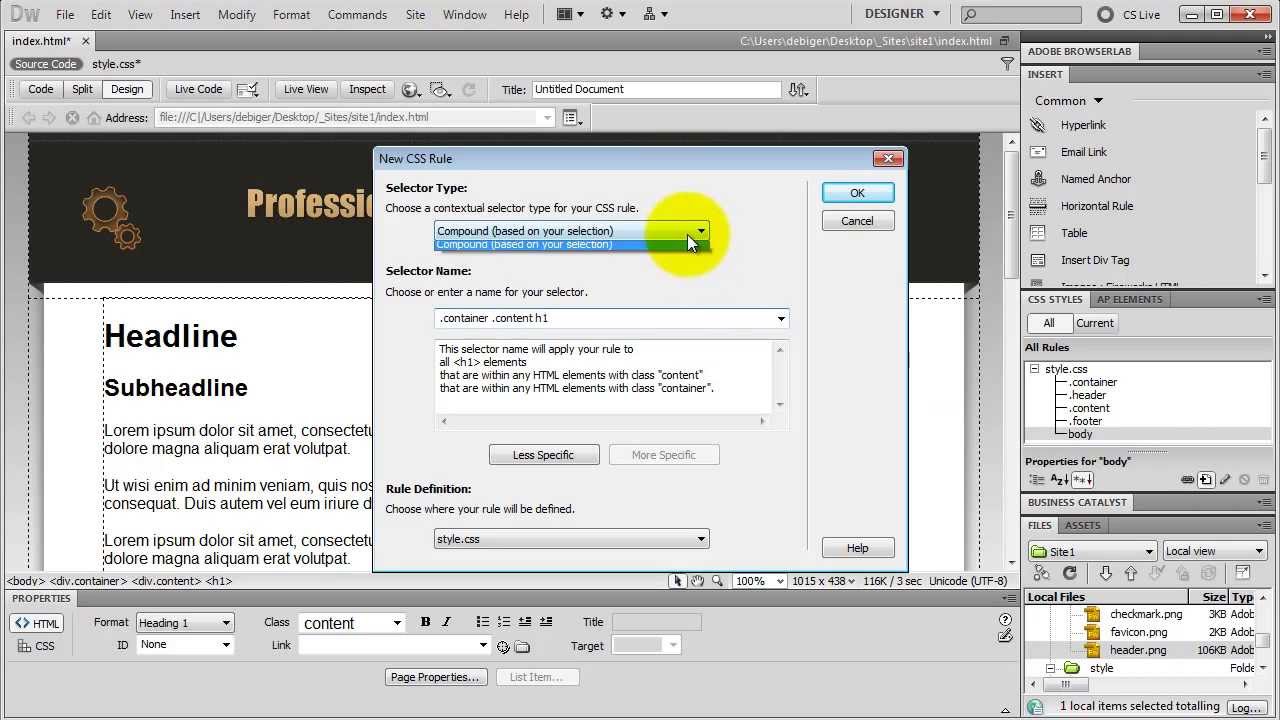Click the Get files down-arrow icon

pyautogui.click(x=1105, y=573)
